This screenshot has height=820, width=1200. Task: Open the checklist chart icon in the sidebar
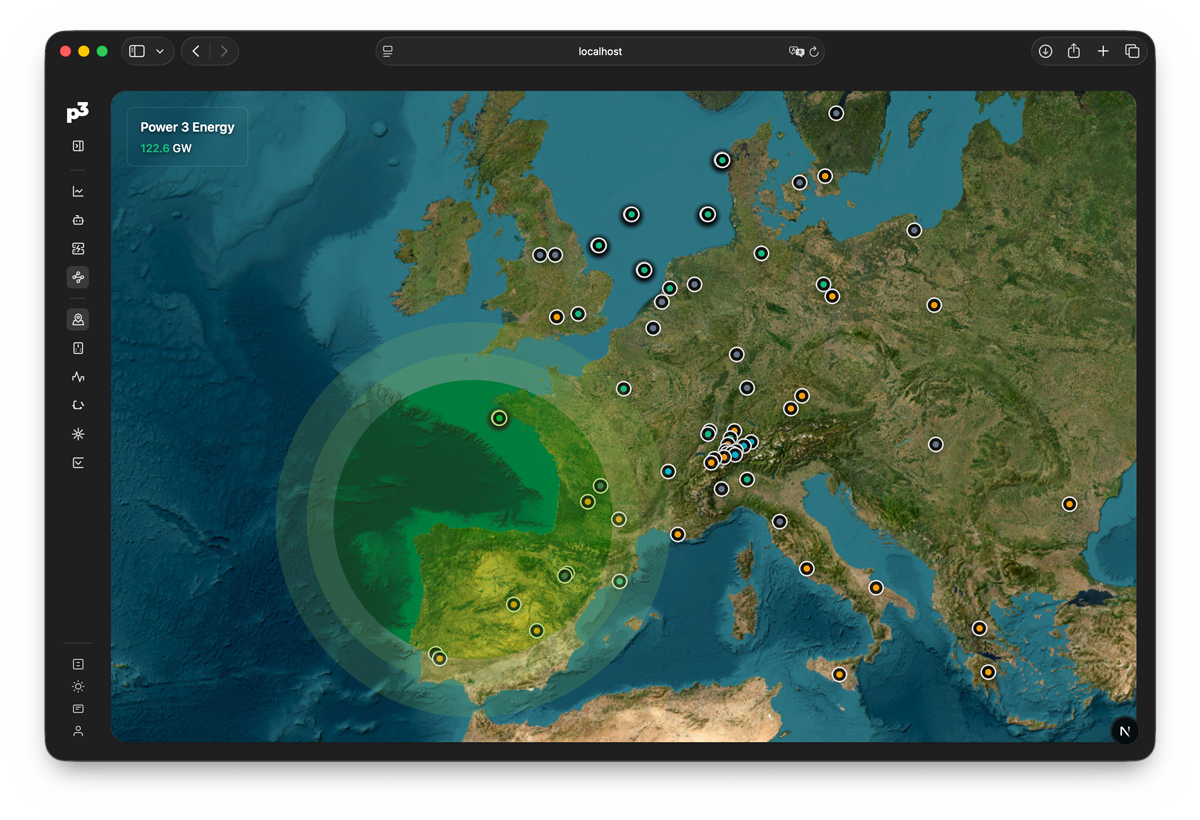[78, 463]
